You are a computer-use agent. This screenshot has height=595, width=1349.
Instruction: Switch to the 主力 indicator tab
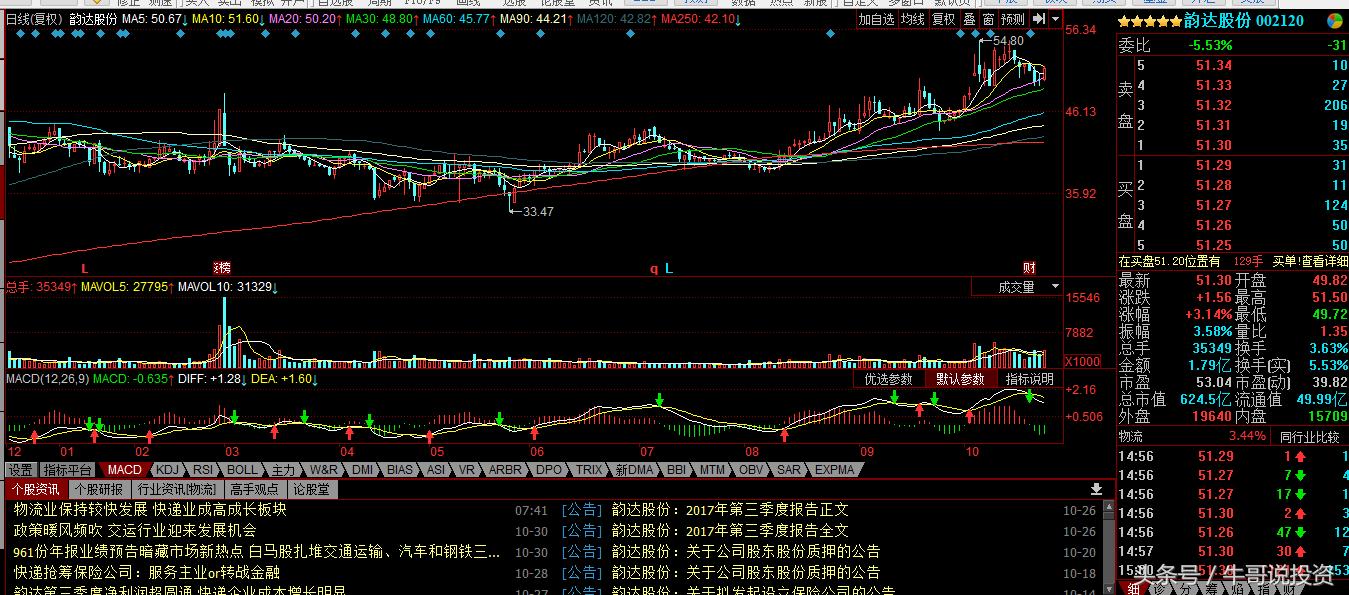pos(283,470)
